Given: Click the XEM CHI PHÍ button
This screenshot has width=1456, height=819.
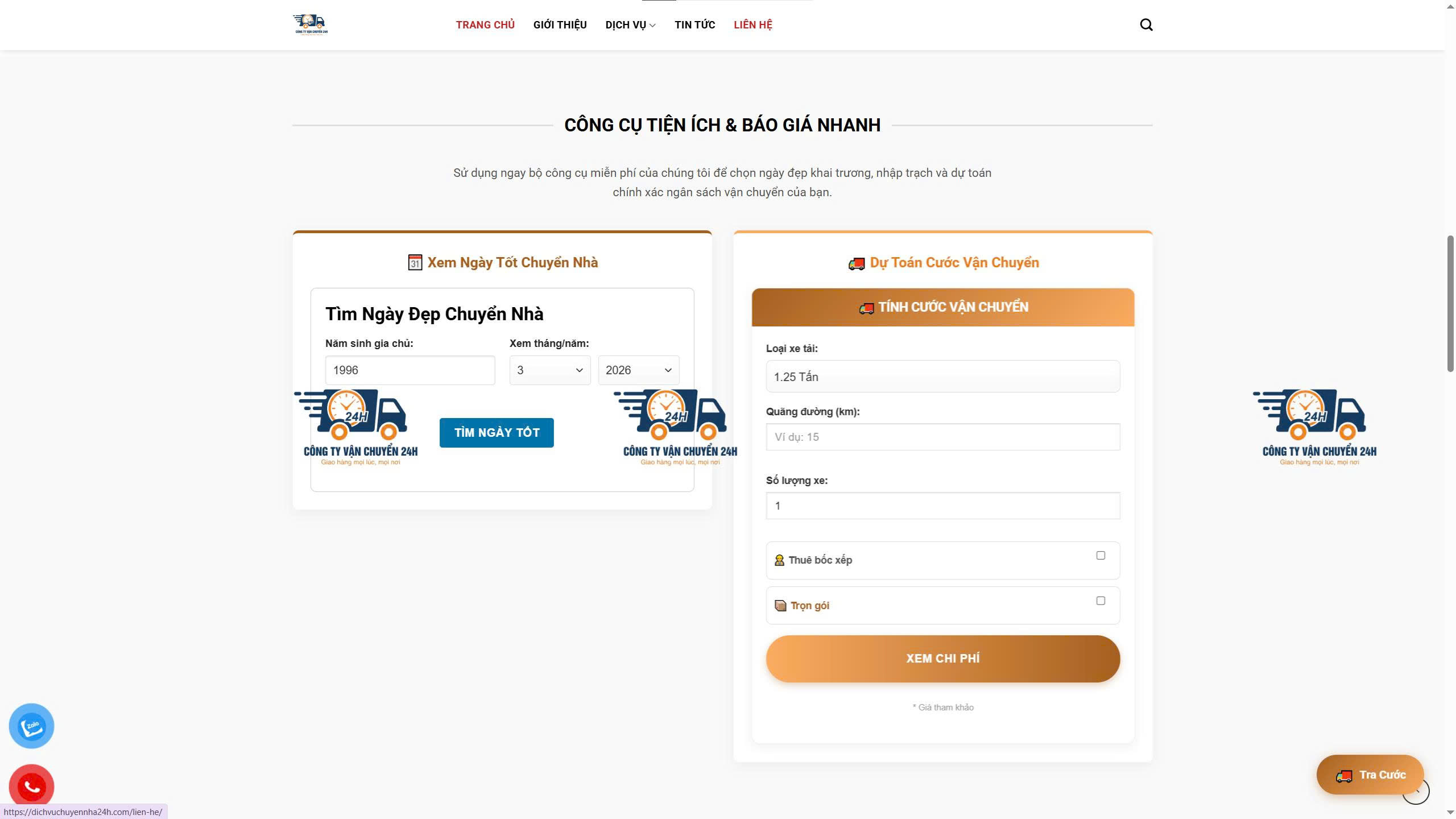Looking at the screenshot, I should pos(942,658).
